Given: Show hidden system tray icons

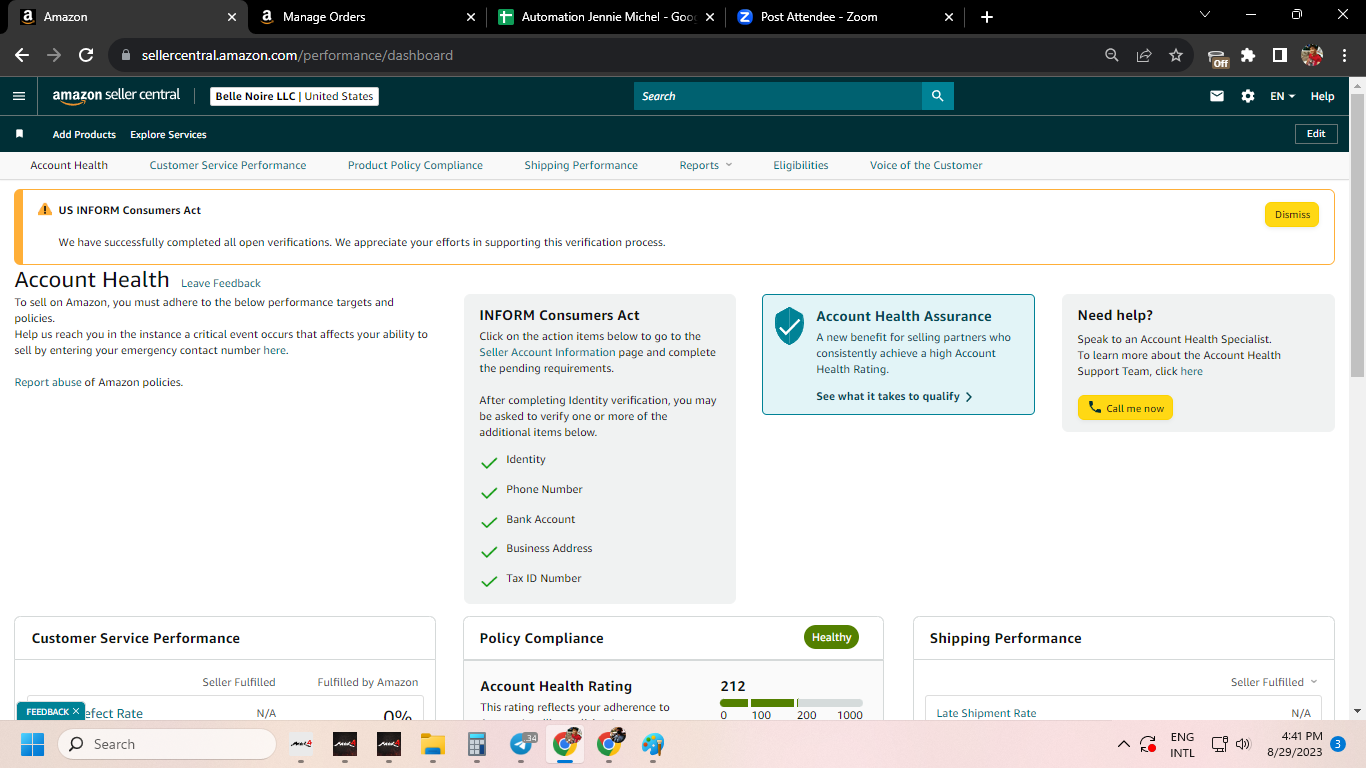Looking at the screenshot, I should 1123,744.
